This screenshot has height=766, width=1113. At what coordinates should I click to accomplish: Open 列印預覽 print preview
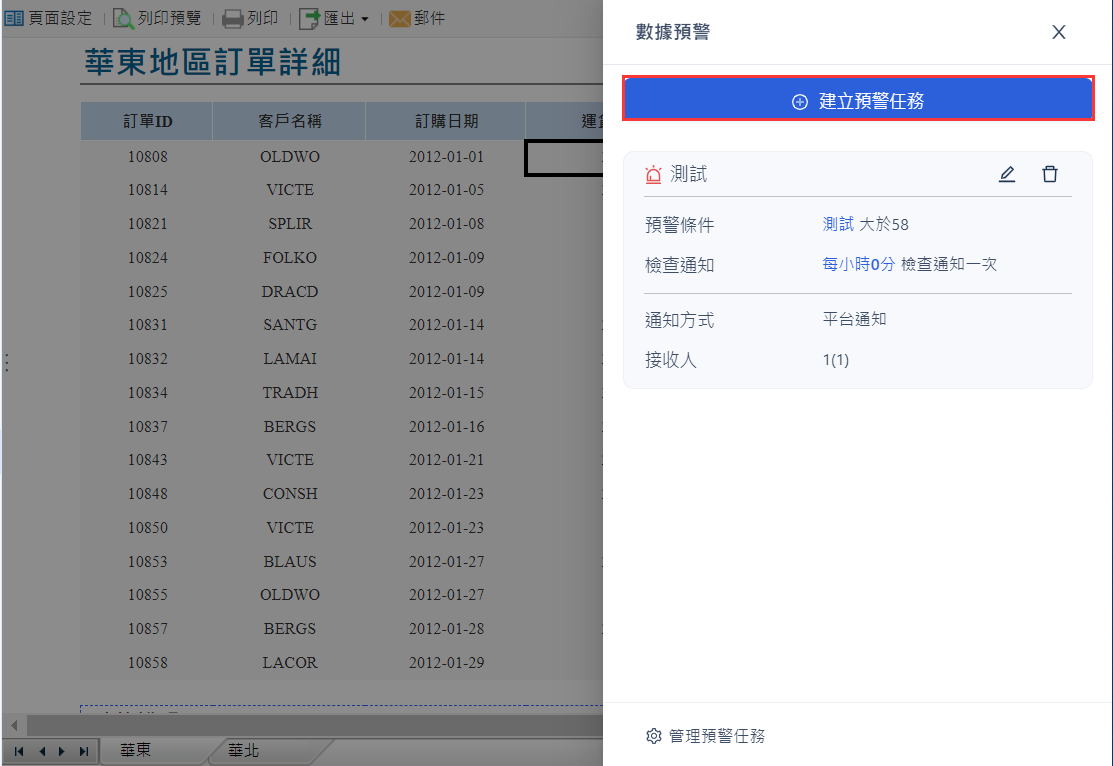[157, 18]
